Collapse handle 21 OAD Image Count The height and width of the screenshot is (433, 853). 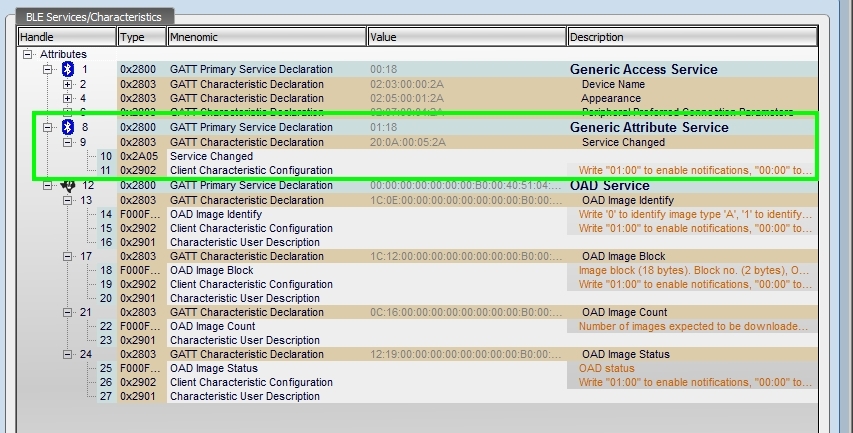pyautogui.click(x=67, y=312)
